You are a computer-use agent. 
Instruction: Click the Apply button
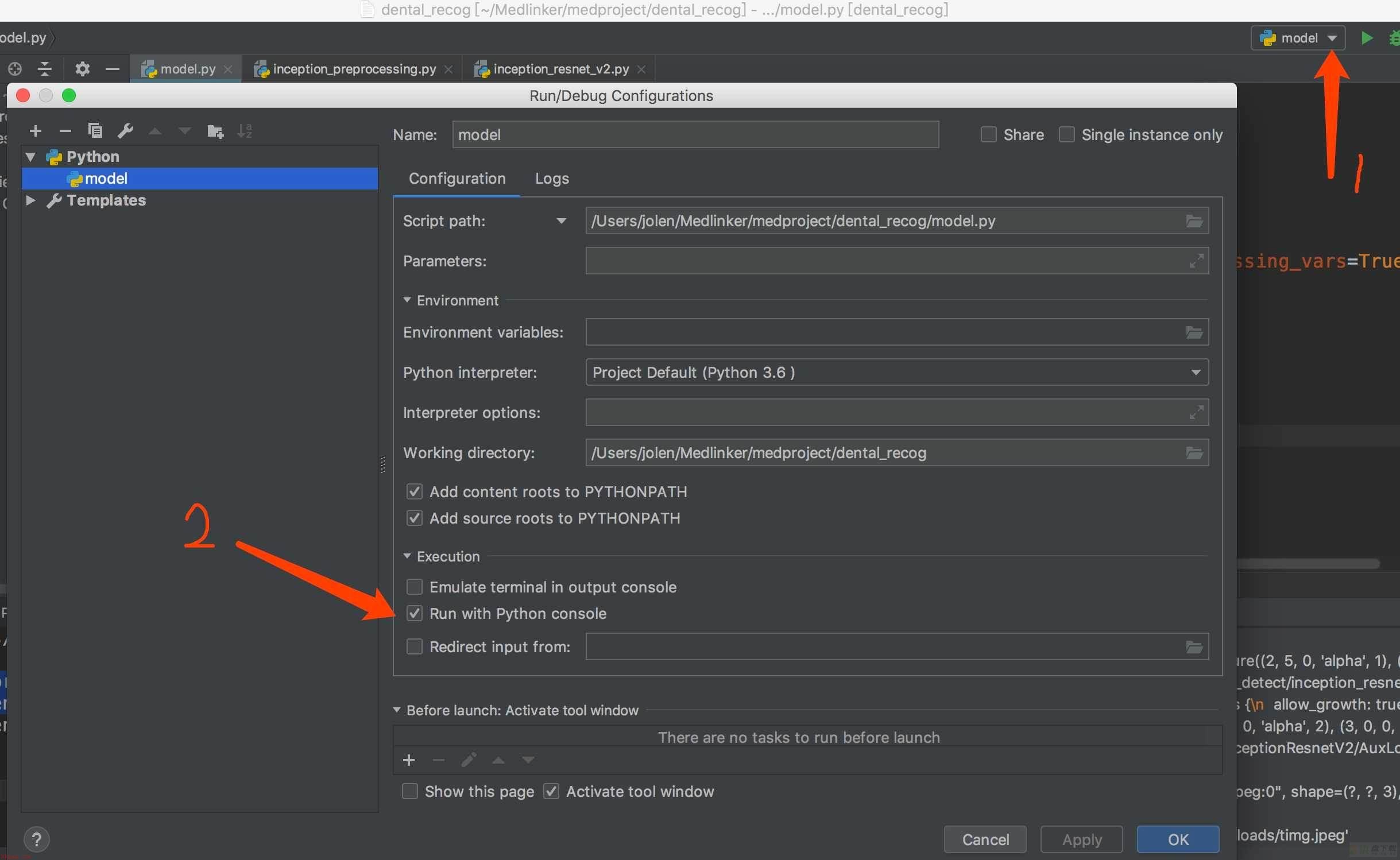(x=1082, y=839)
